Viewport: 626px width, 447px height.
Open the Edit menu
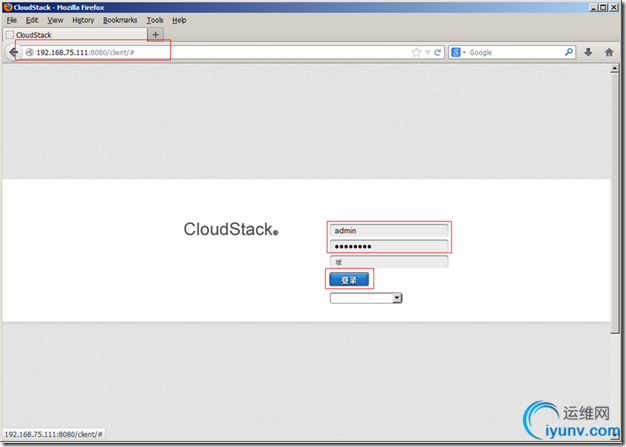32,20
